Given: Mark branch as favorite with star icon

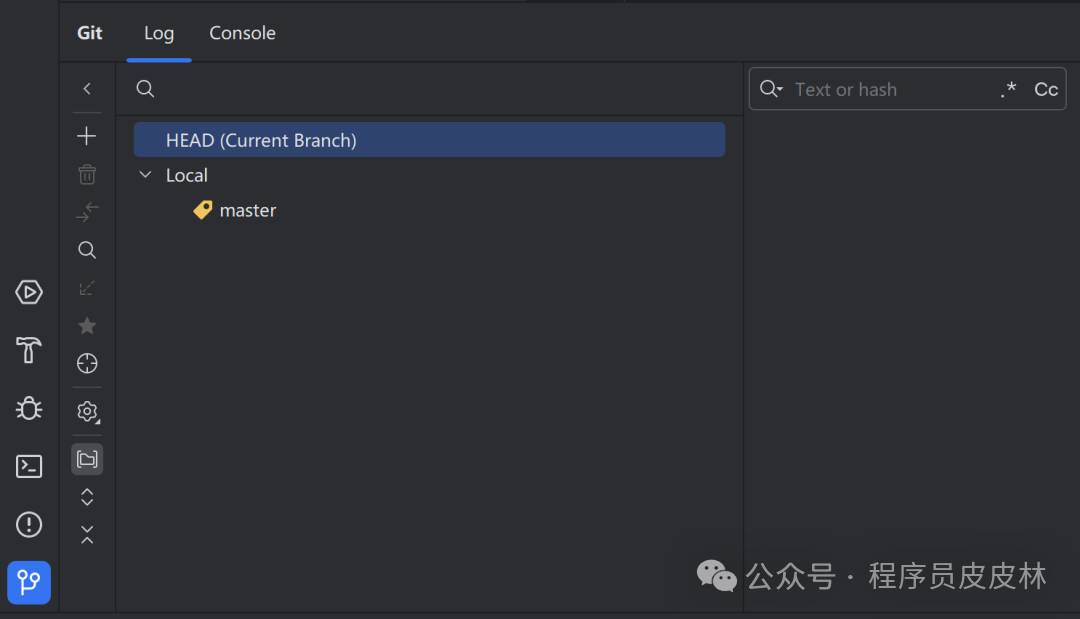Looking at the screenshot, I should click(87, 326).
